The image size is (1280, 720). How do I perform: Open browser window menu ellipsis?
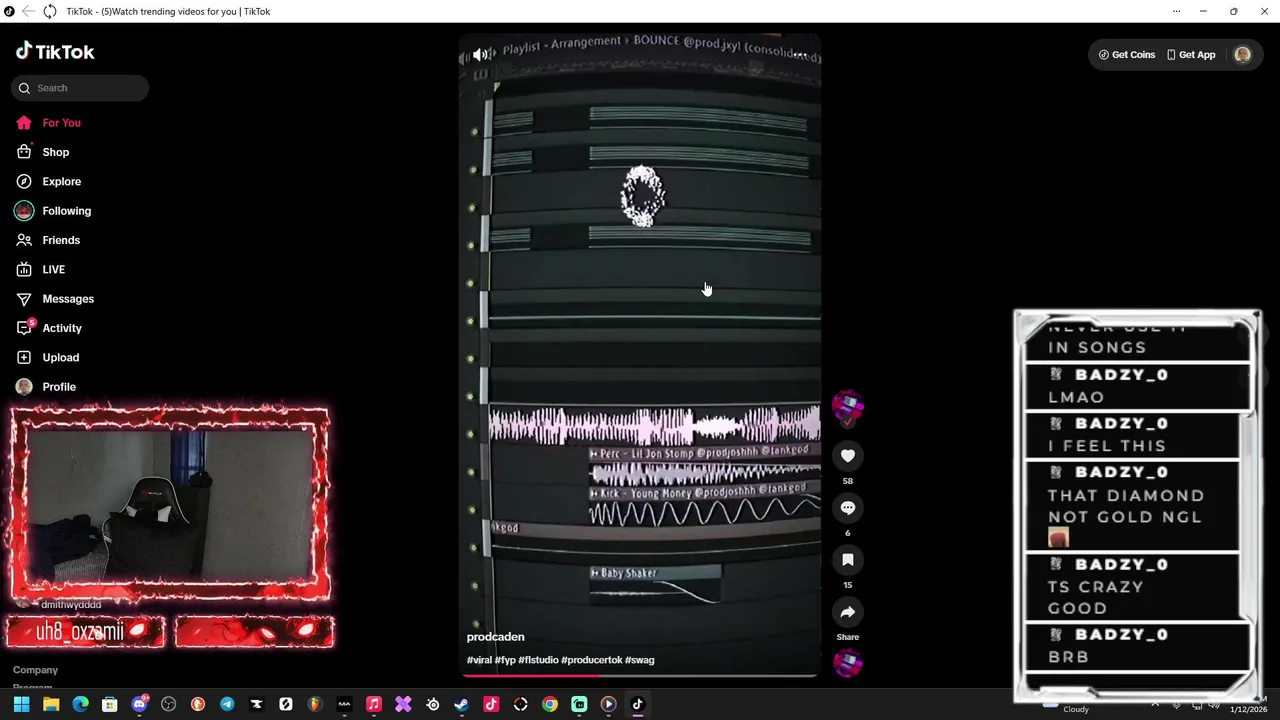pyautogui.click(x=1176, y=11)
